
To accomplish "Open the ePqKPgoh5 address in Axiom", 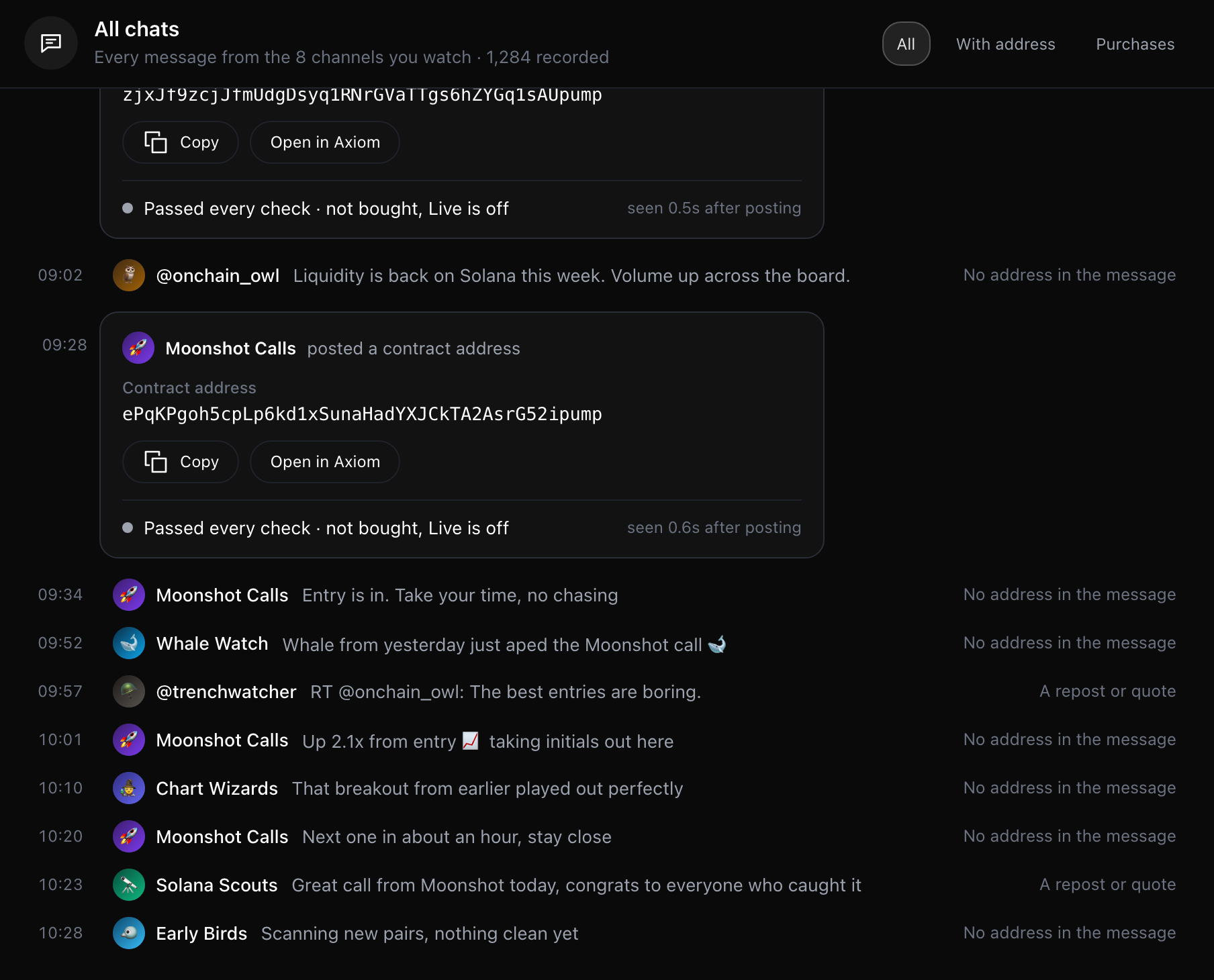I will [x=325, y=462].
